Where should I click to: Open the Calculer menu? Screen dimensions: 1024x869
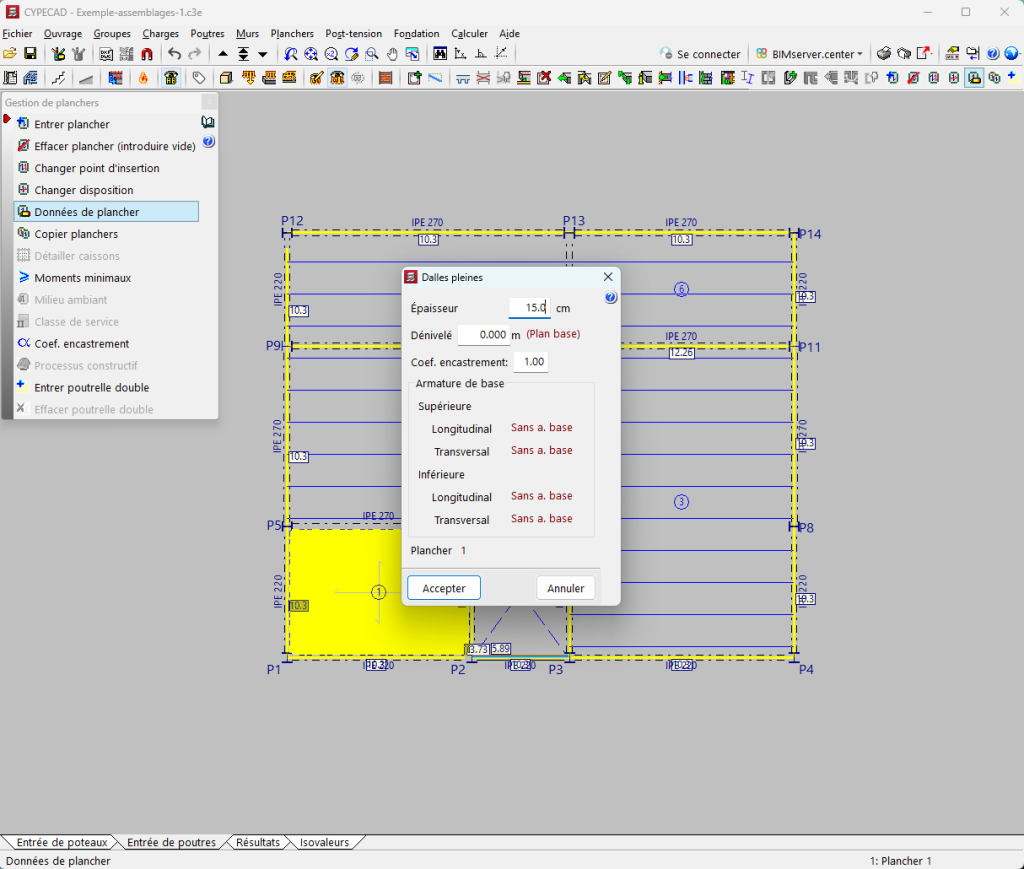point(470,33)
